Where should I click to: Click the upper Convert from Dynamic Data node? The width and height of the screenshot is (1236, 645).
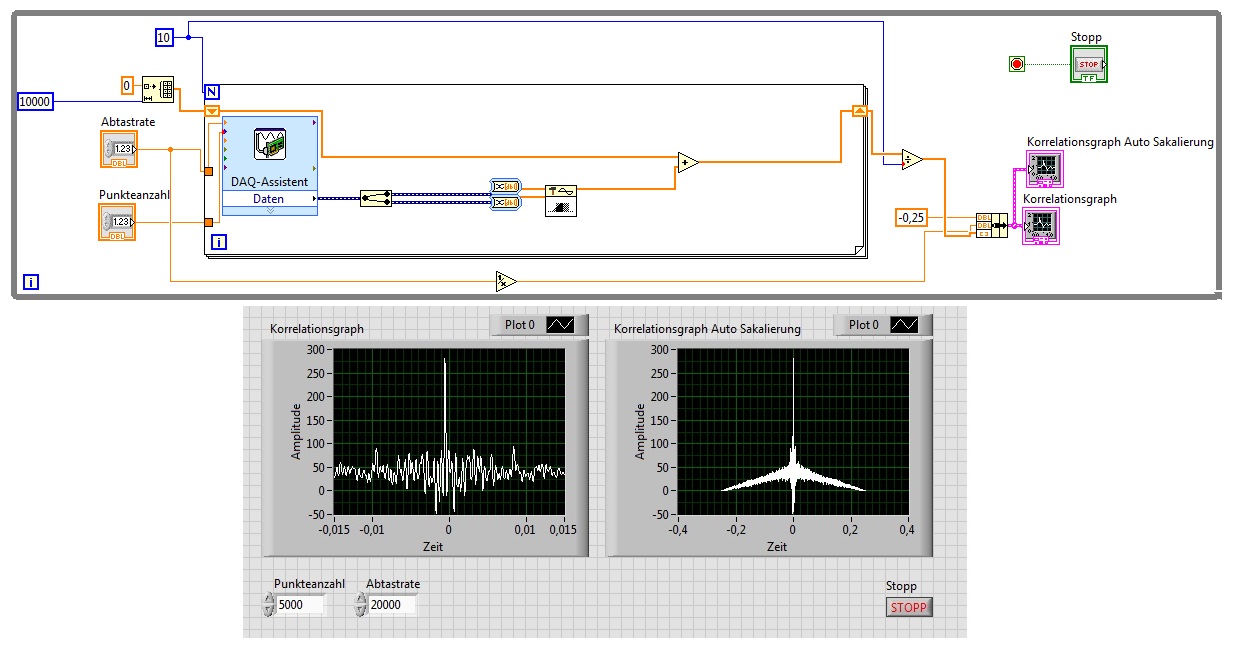point(505,186)
